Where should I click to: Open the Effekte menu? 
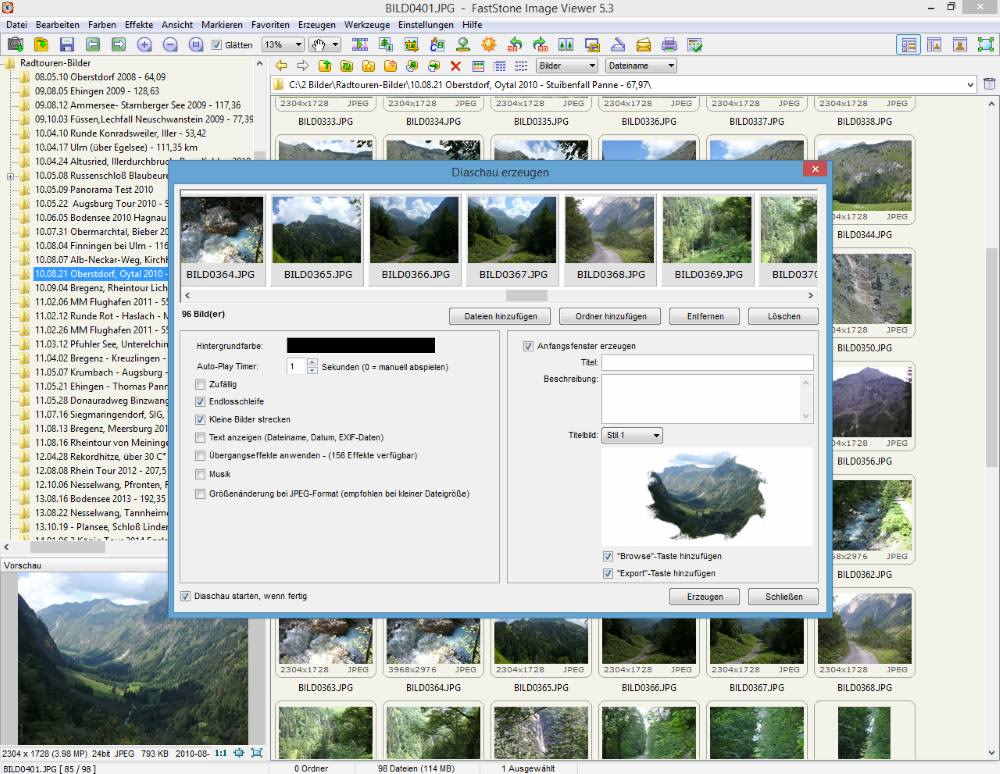(x=139, y=24)
